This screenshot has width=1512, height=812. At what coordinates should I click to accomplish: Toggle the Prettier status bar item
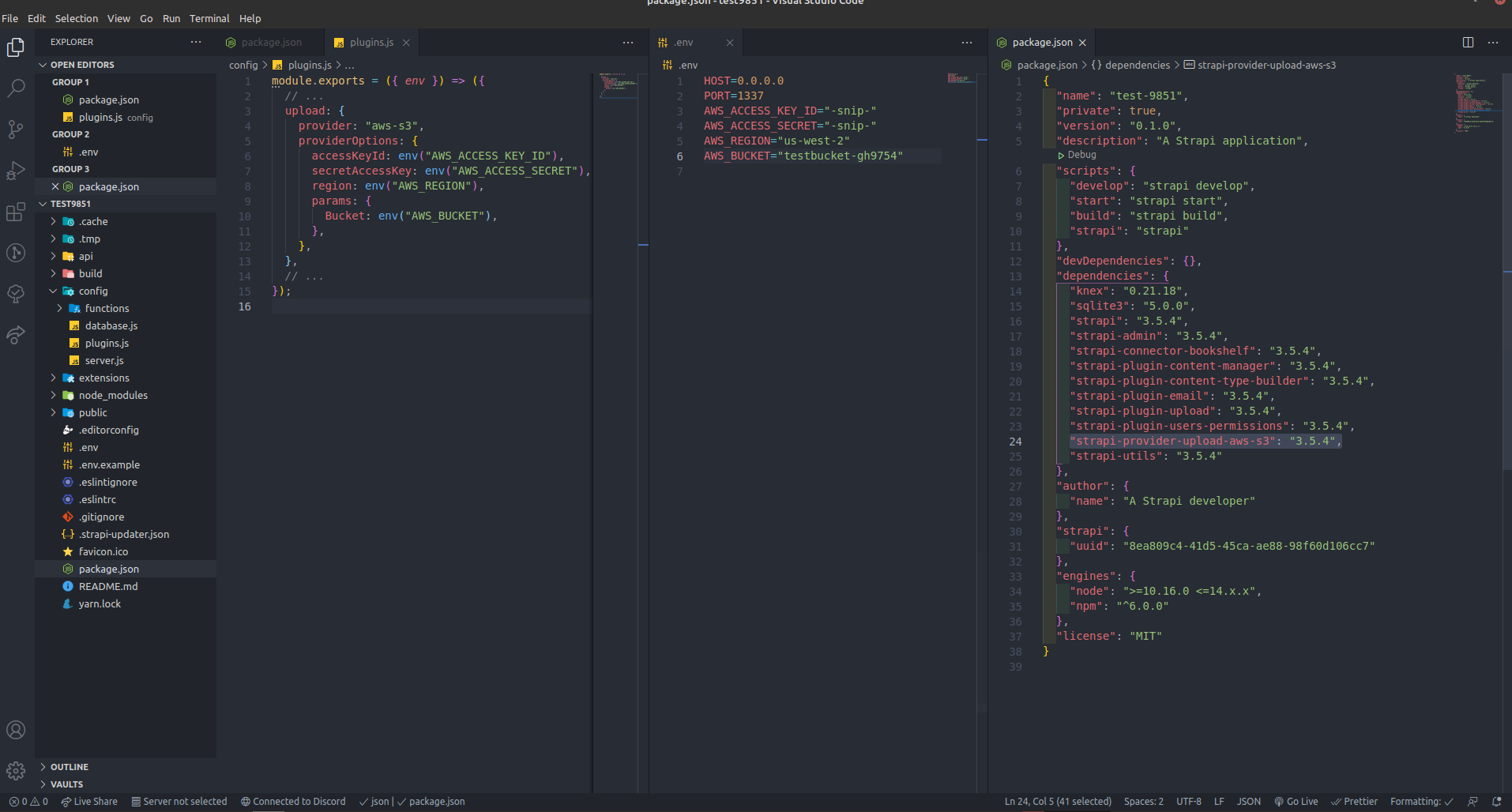click(x=1355, y=801)
